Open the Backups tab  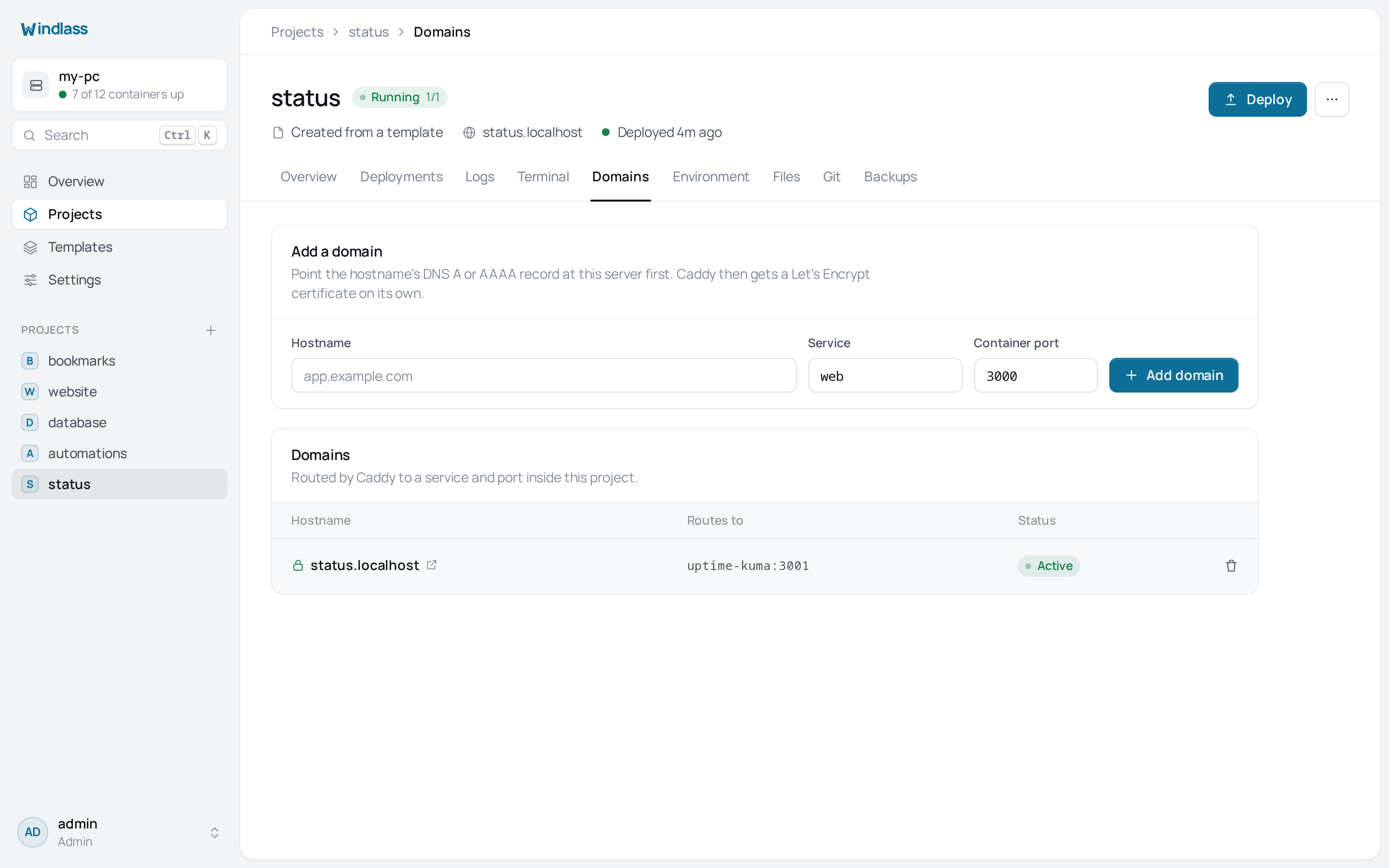point(890,177)
